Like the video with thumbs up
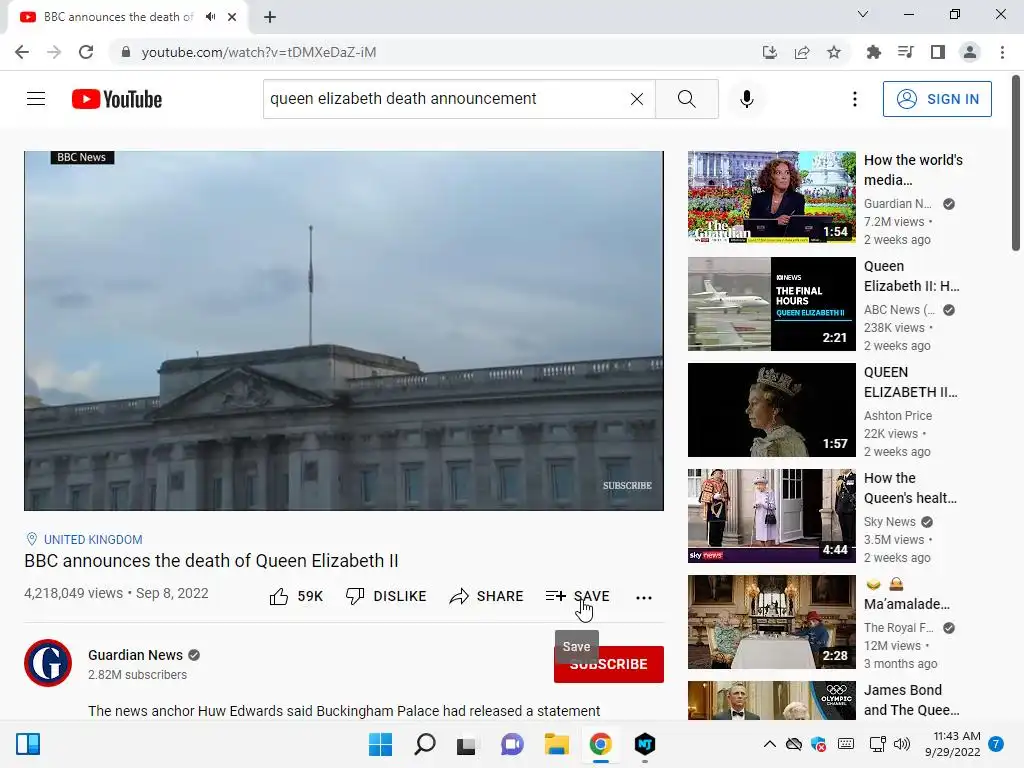1024x768 pixels. point(296,596)
